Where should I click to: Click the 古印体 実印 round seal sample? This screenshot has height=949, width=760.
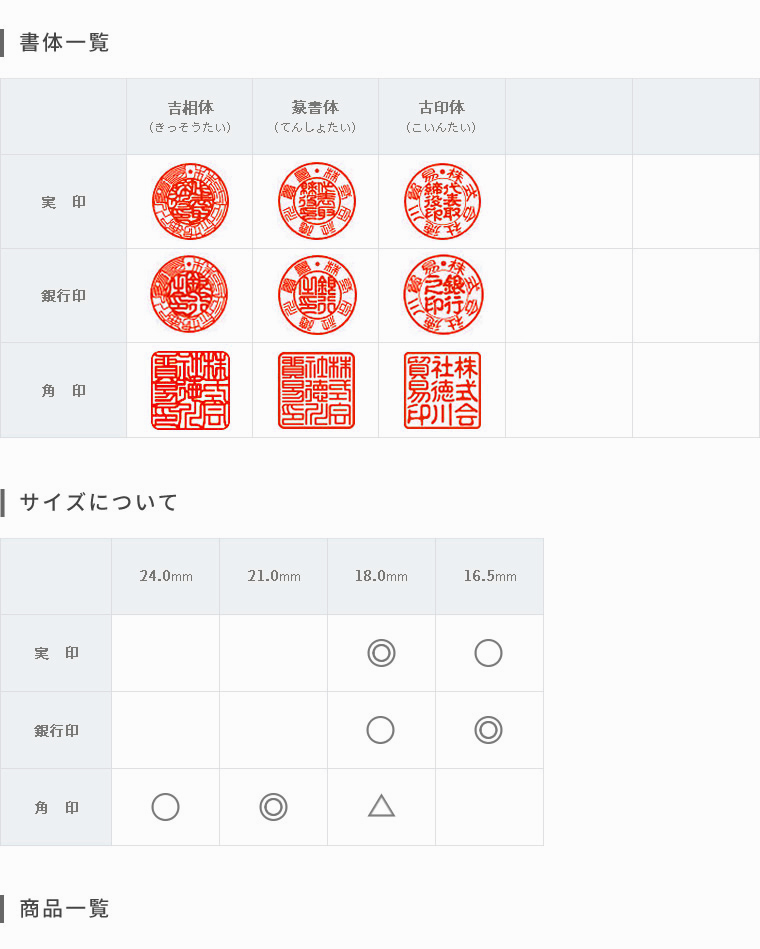[442, 201]
